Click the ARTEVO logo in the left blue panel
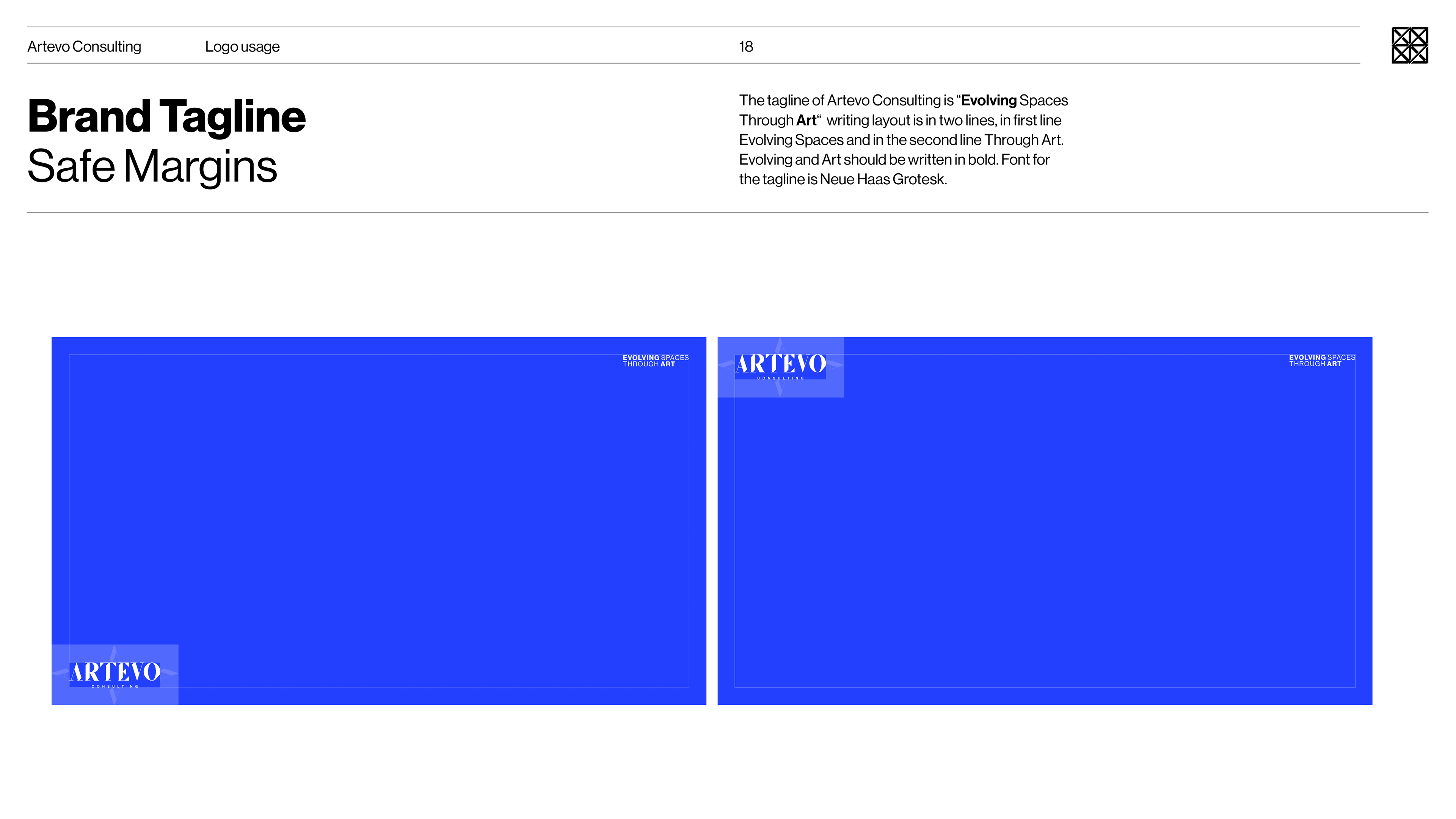1456x819 pixels. click(x=115, y=672)
